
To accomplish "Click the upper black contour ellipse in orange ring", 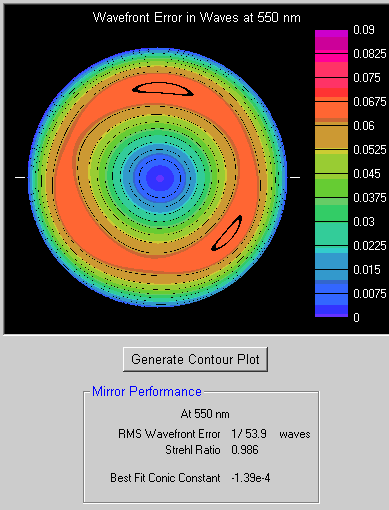I will pyautogui.click(x=163, y=89).
